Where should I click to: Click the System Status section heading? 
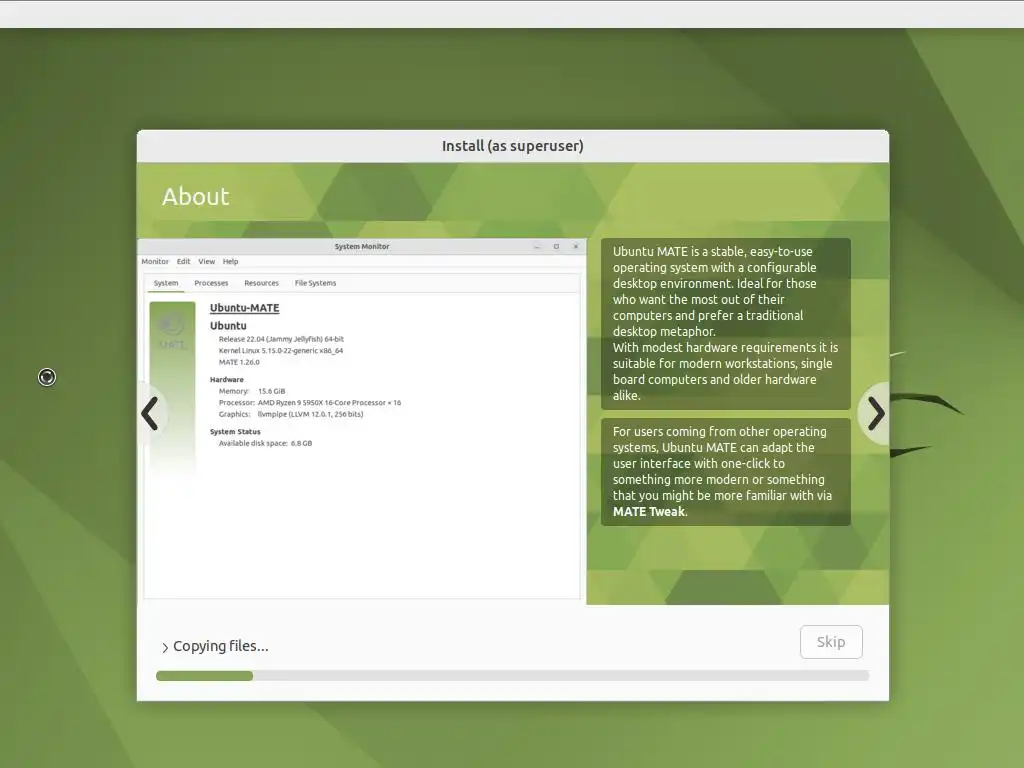click(235, 432)
